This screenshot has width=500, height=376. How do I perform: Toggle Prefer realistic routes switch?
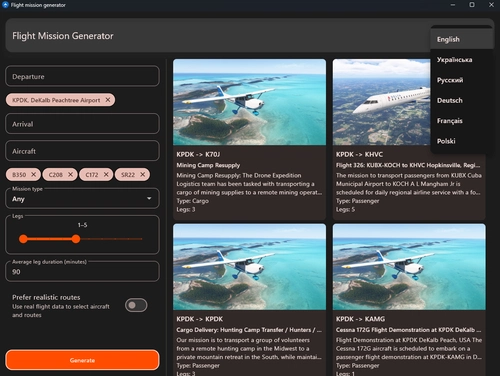point(136,305)
